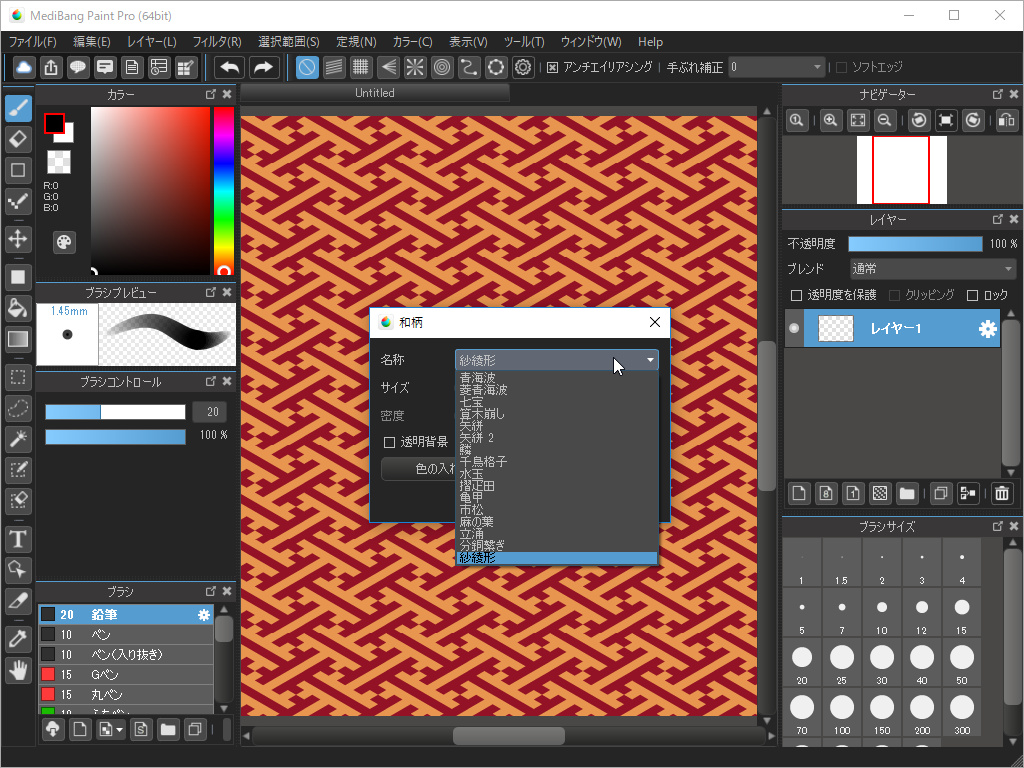
Task: Delete layer with the trash icon
Action: coord(1002,493)
